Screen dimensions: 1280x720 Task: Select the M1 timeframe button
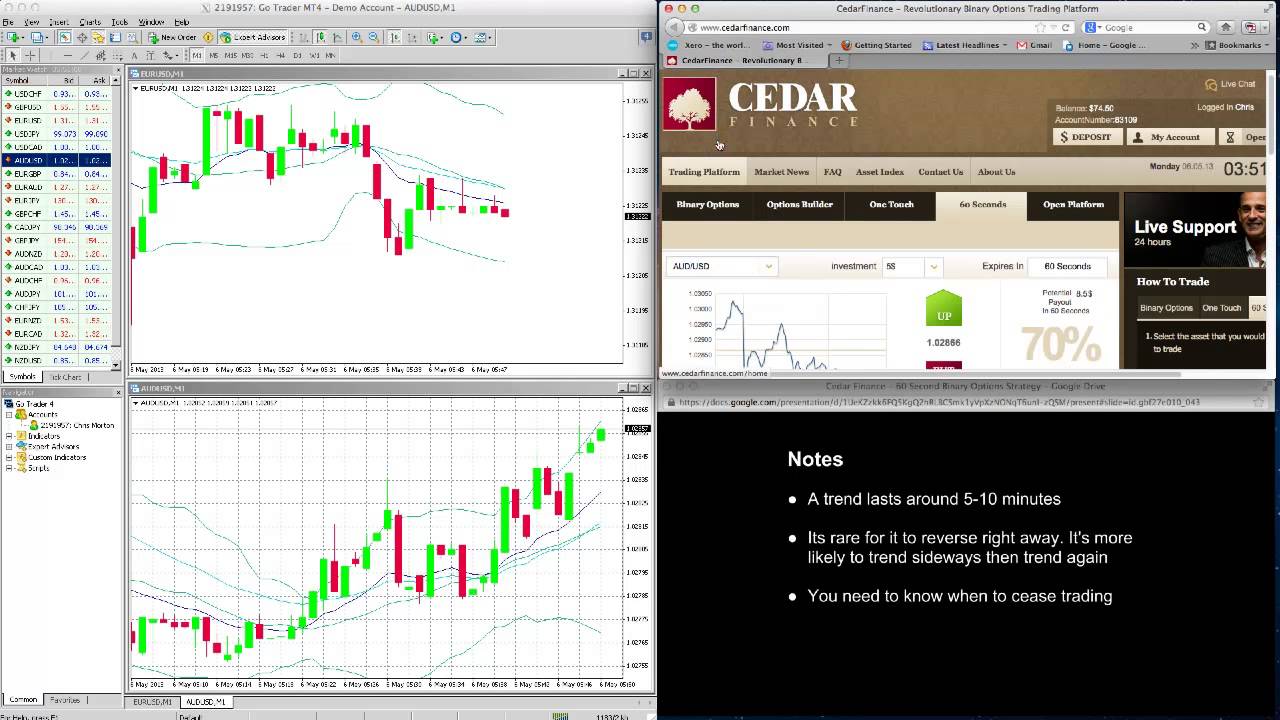197,55
